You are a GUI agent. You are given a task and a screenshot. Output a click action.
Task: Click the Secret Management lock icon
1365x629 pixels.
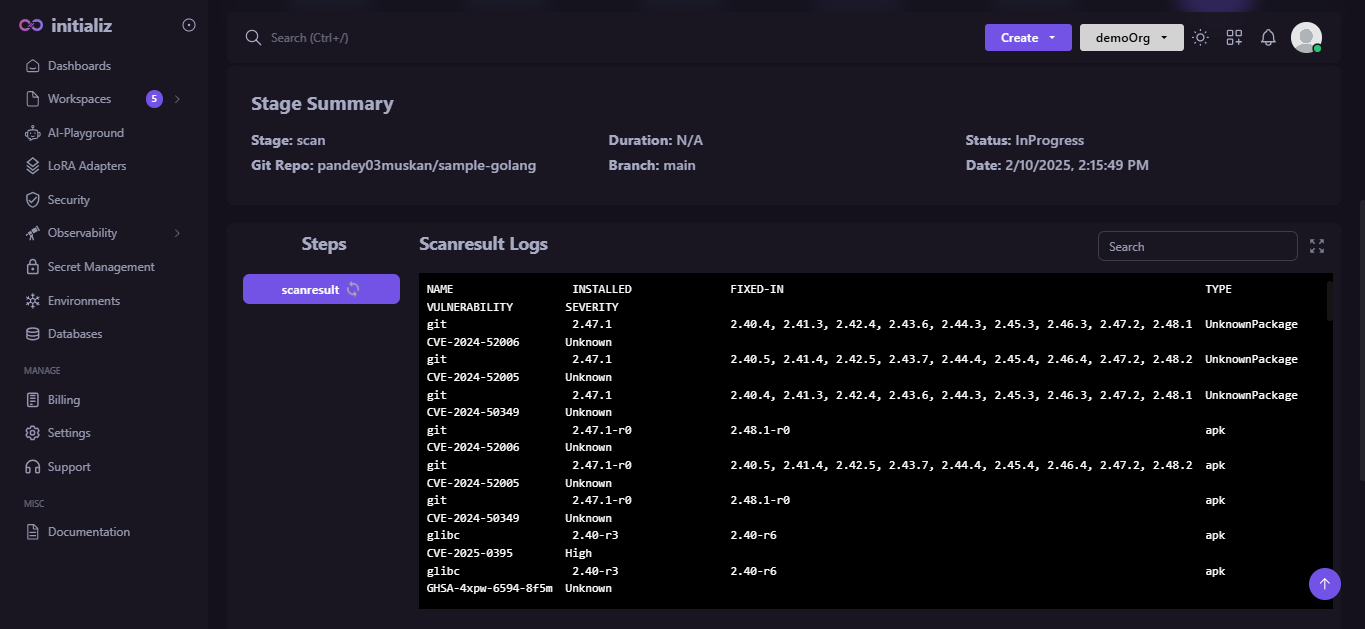click(31, 267)
